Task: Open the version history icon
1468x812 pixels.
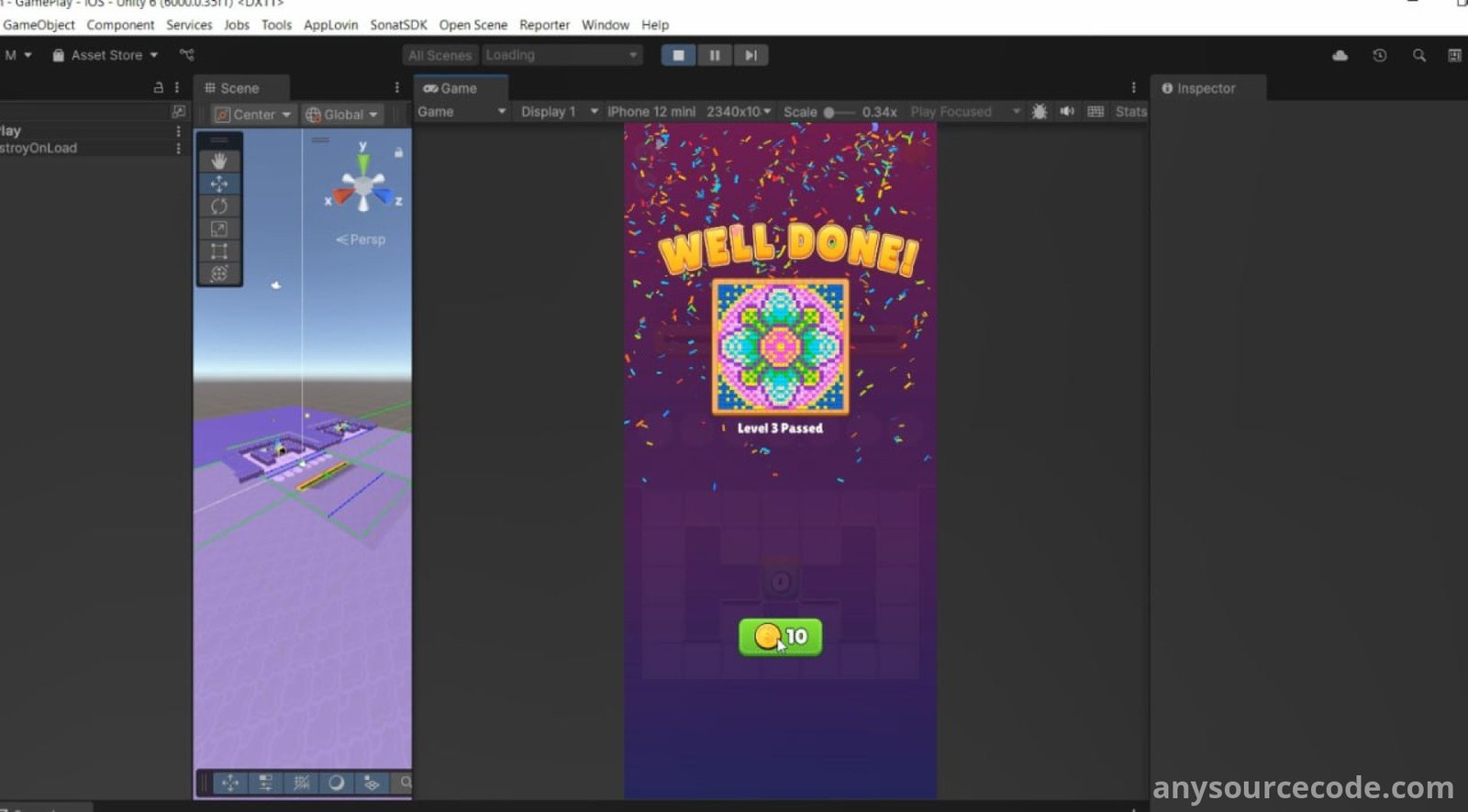Action: (x=1379, y=56)
